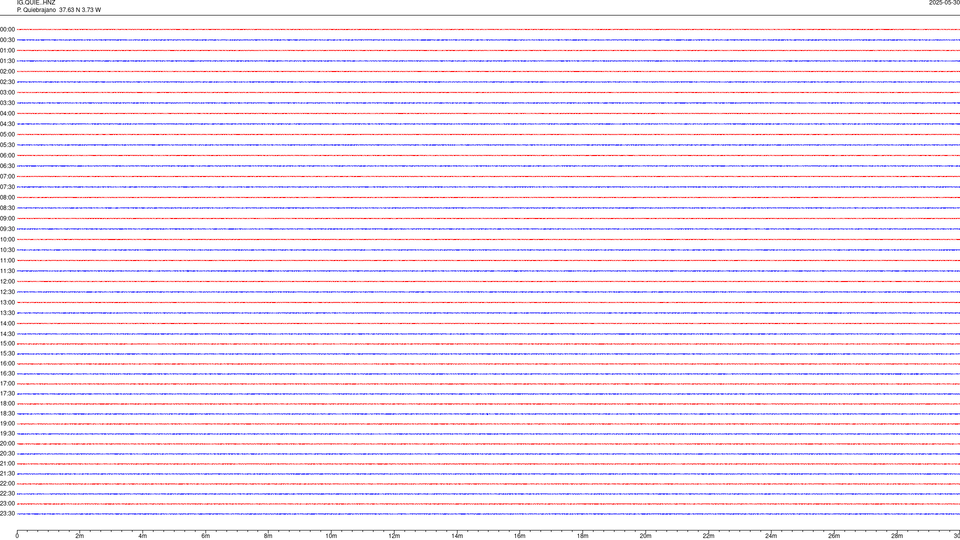The height and width of the screenshot is (540, 960).
Task: Select the 02:30 time row label
Action: pyautogui.click(x=7, y=81)
